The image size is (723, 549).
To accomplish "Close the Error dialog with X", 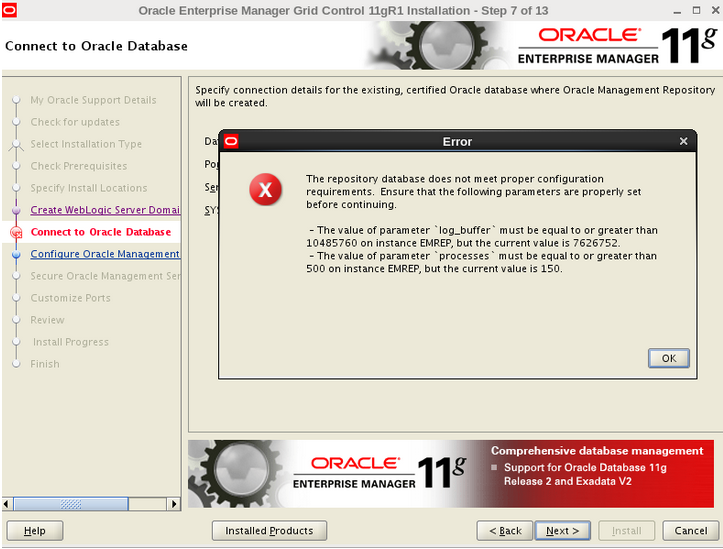I will (683, 141).
